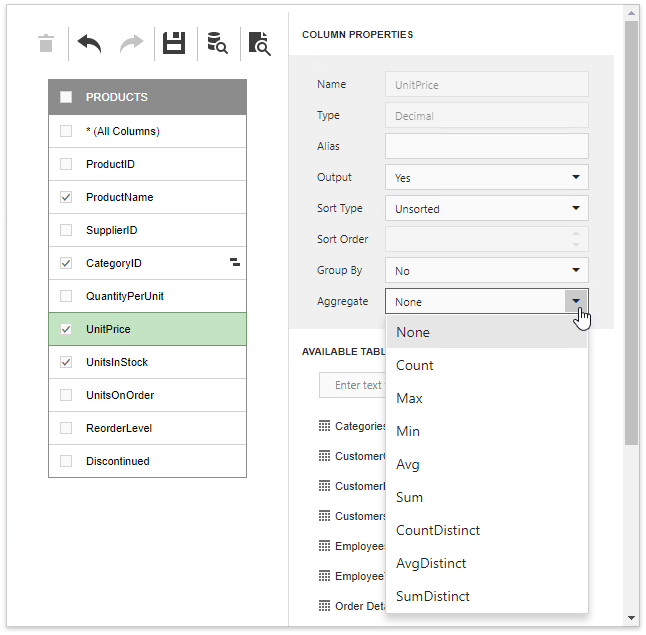Uncheck the UnitsInStock checkbox
This screenshot has height=635, width=646.
tap(66, 362)
